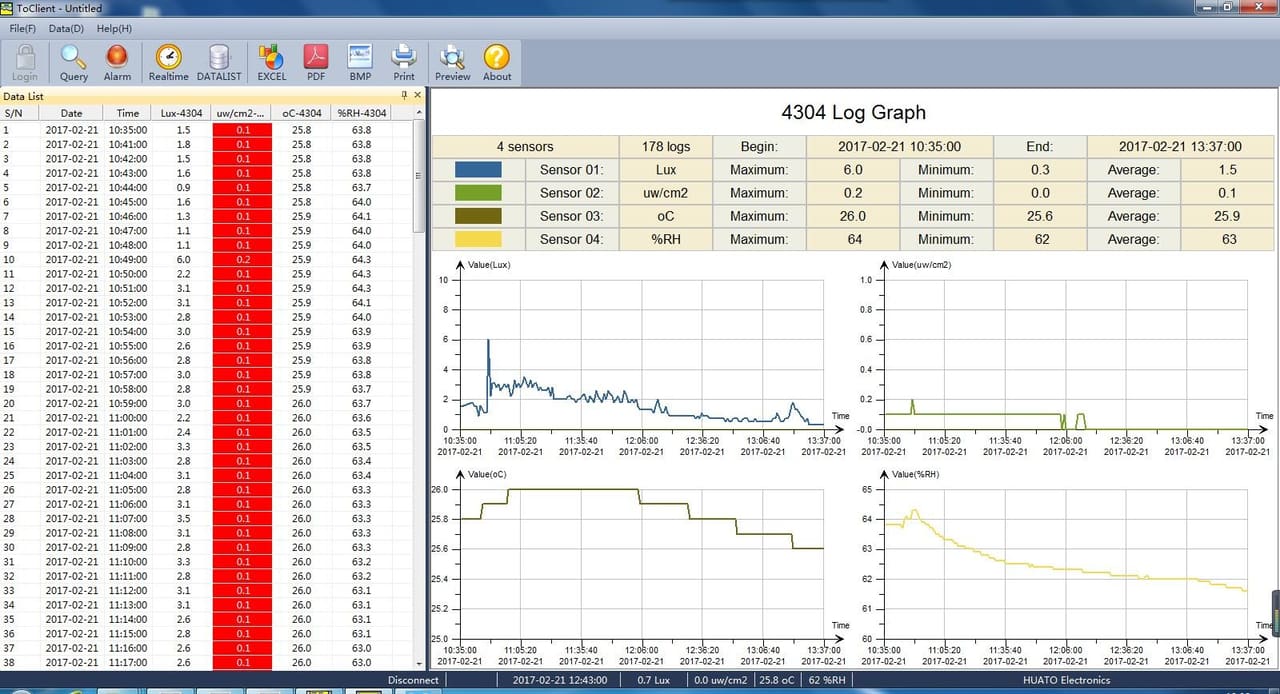Open the Print Preview icon
The image size is (1280, 694).
tap(452, 62)
